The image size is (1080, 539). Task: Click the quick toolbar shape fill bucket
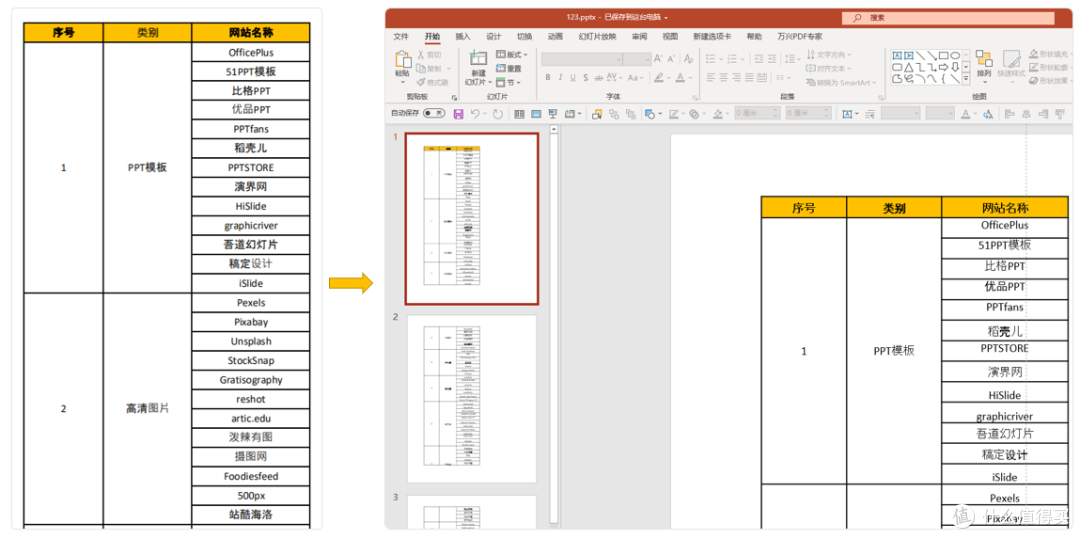tap(718, 114)
